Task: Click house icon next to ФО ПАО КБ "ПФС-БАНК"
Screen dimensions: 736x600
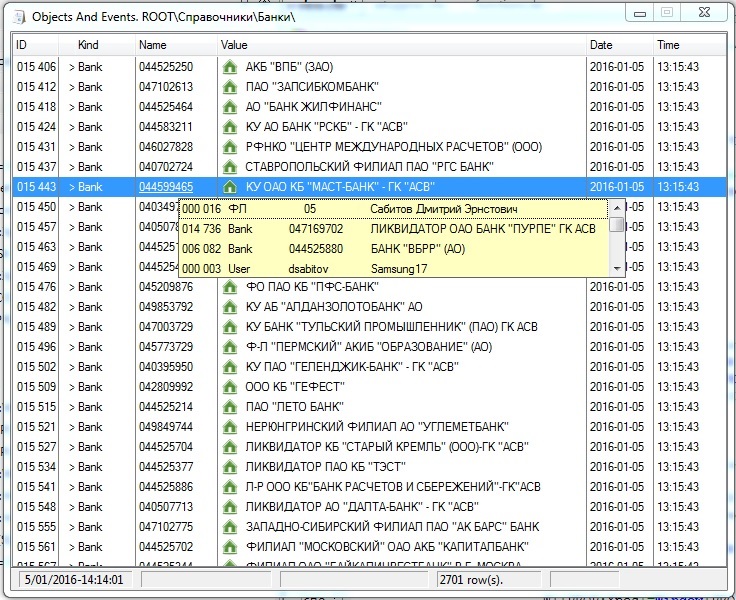Action: tap(229, 287)
